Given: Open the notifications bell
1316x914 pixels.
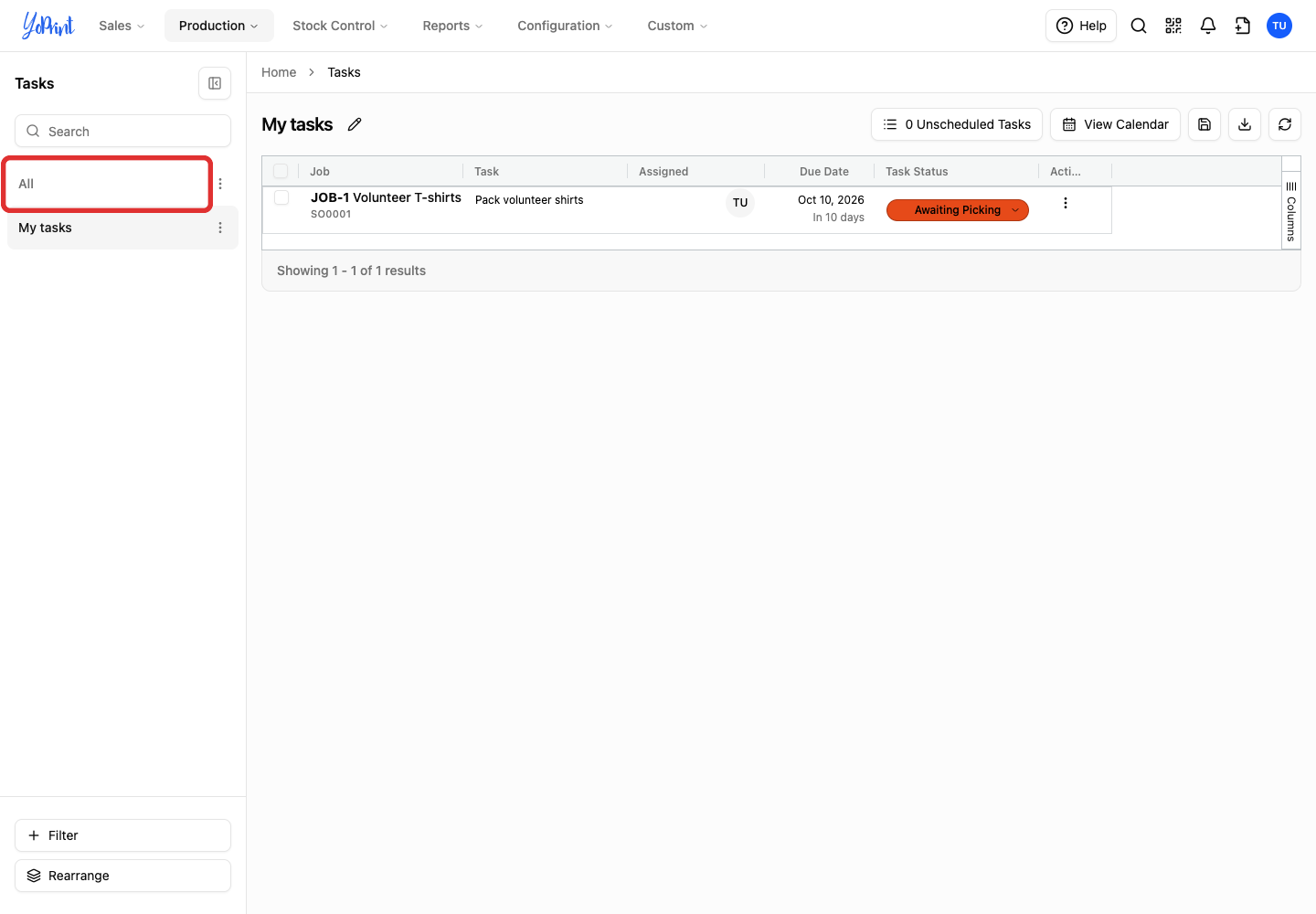Looking at the screenshot, I should pyautogui.click(x=1208, y=26).
